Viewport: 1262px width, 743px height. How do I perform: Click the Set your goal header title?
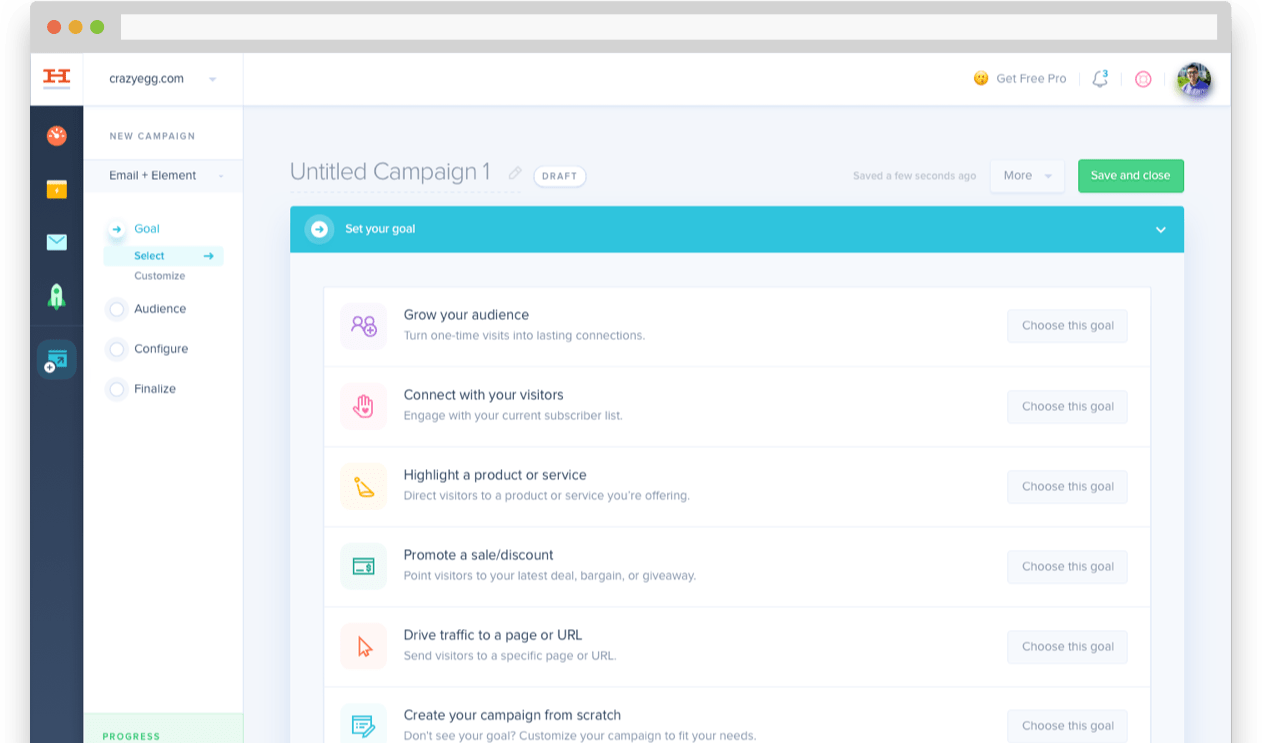point(380,229)
